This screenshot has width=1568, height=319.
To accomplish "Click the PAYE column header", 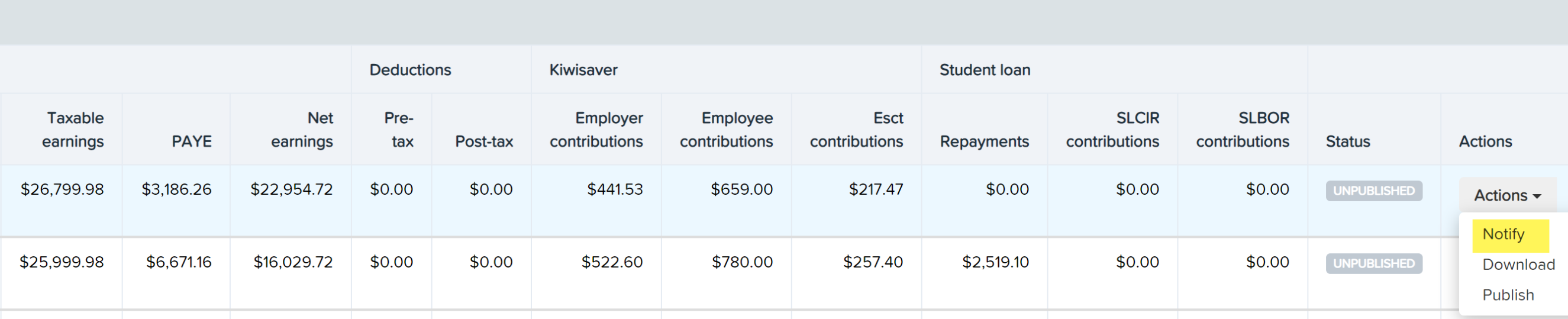I will tap(191, 141).
